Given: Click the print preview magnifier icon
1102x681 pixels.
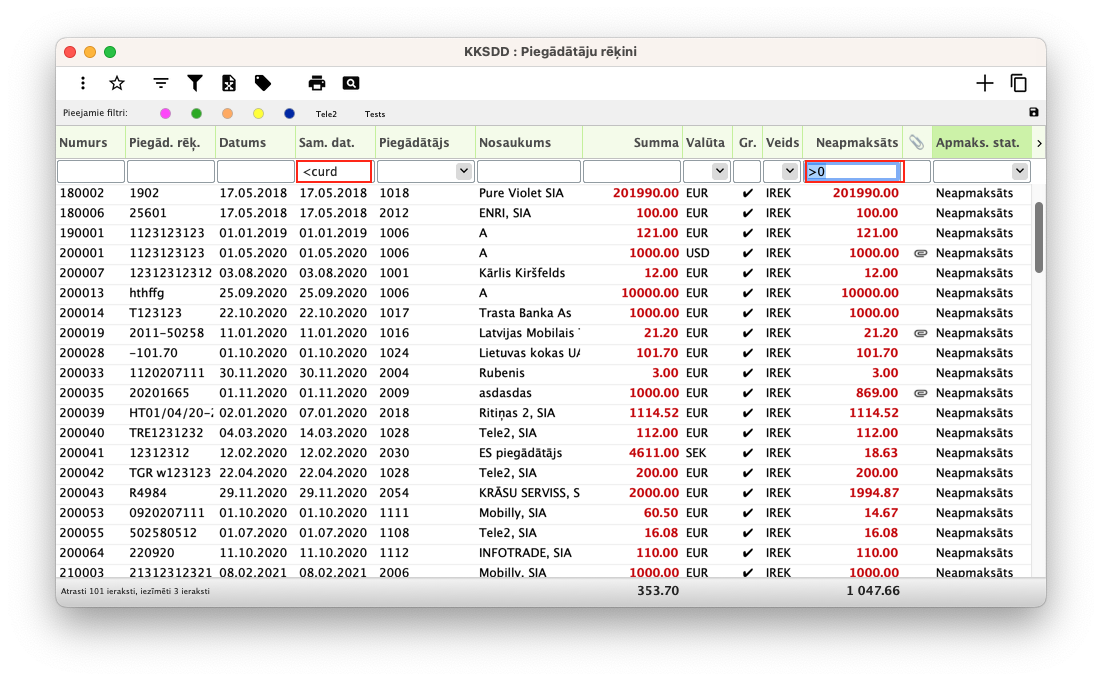Looking at the screenshot, I should [x=351, y=83].
